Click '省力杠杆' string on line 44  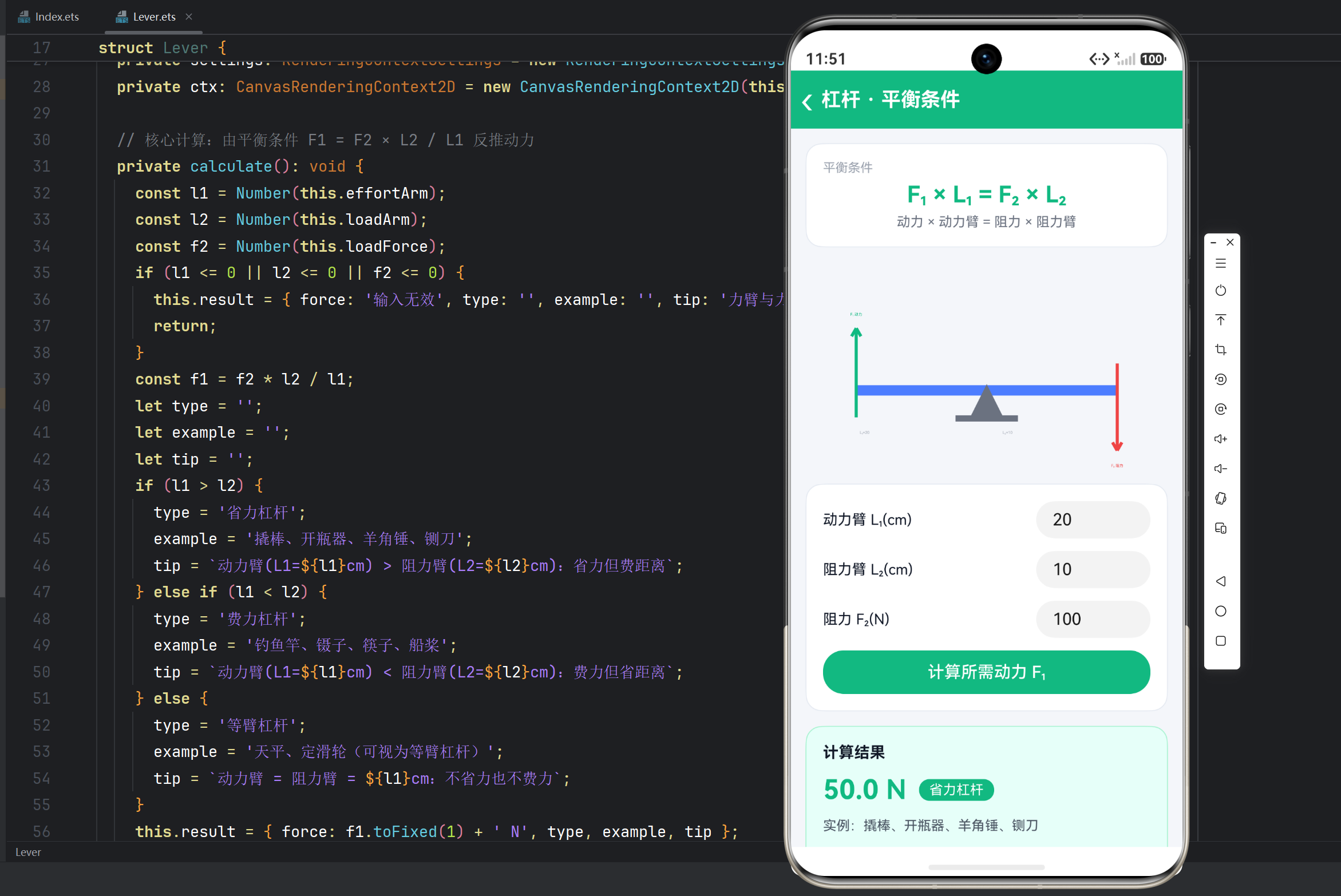coord(258,512)
